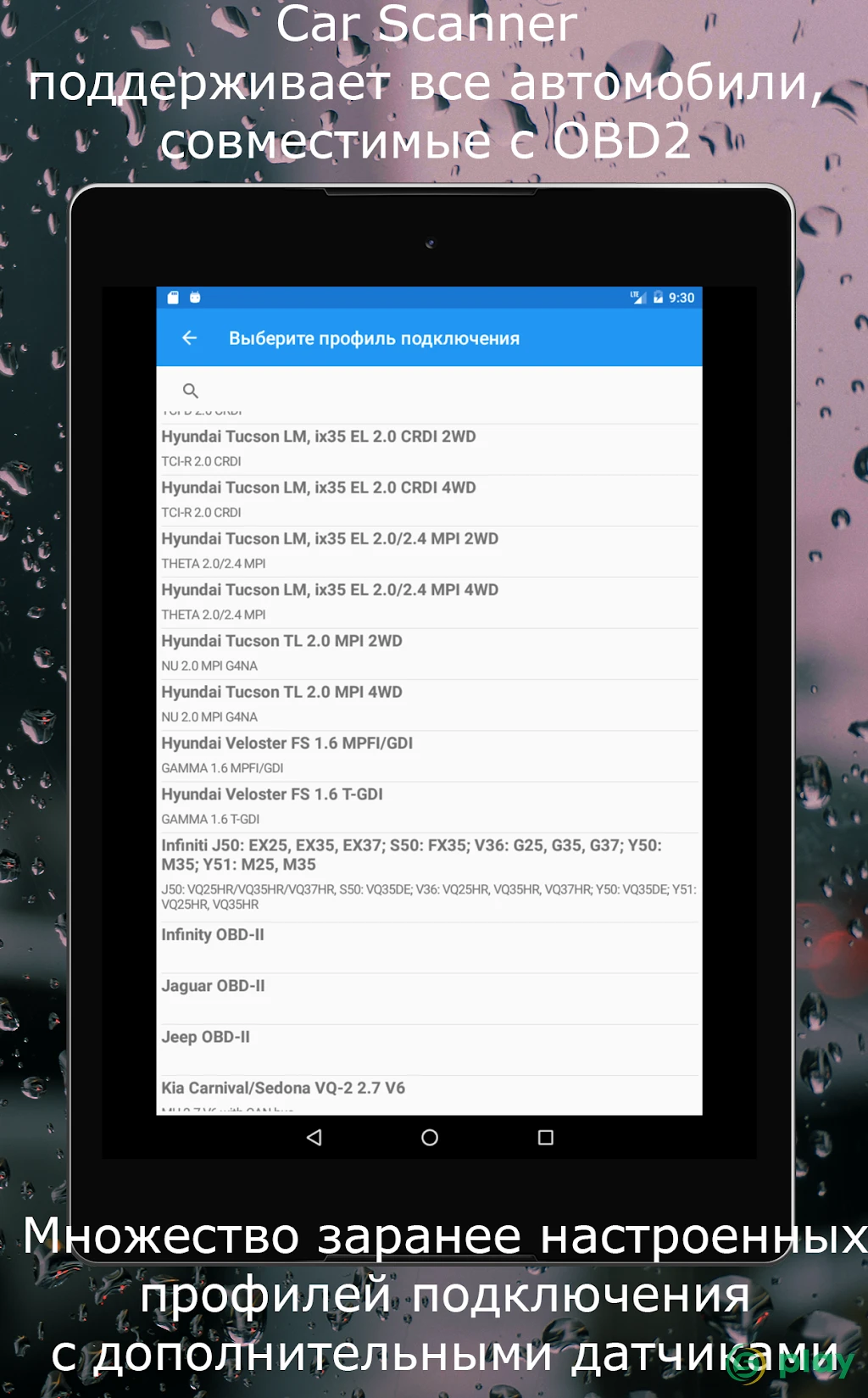Viewport: 868px width, 1398px height.
Task: Select the Infiniti J50 EX25 EX35 profile
Action: pos(429,877)
